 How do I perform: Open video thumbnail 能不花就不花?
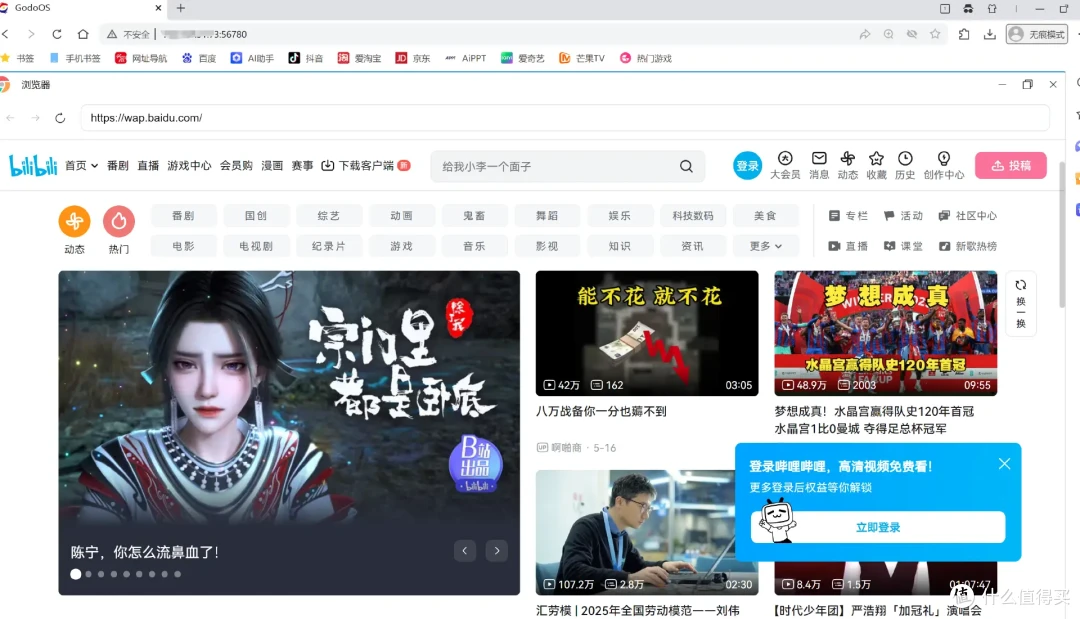(647, 333)
